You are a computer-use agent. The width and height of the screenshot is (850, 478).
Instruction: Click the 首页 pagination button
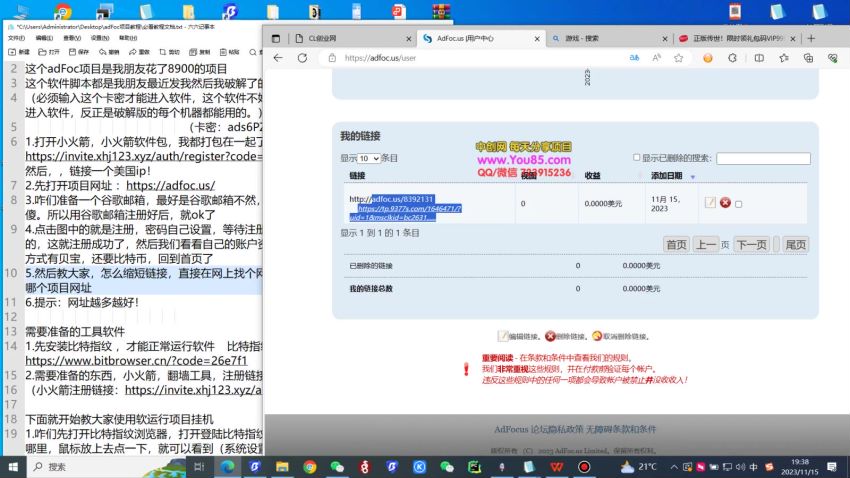click(676, 245)
